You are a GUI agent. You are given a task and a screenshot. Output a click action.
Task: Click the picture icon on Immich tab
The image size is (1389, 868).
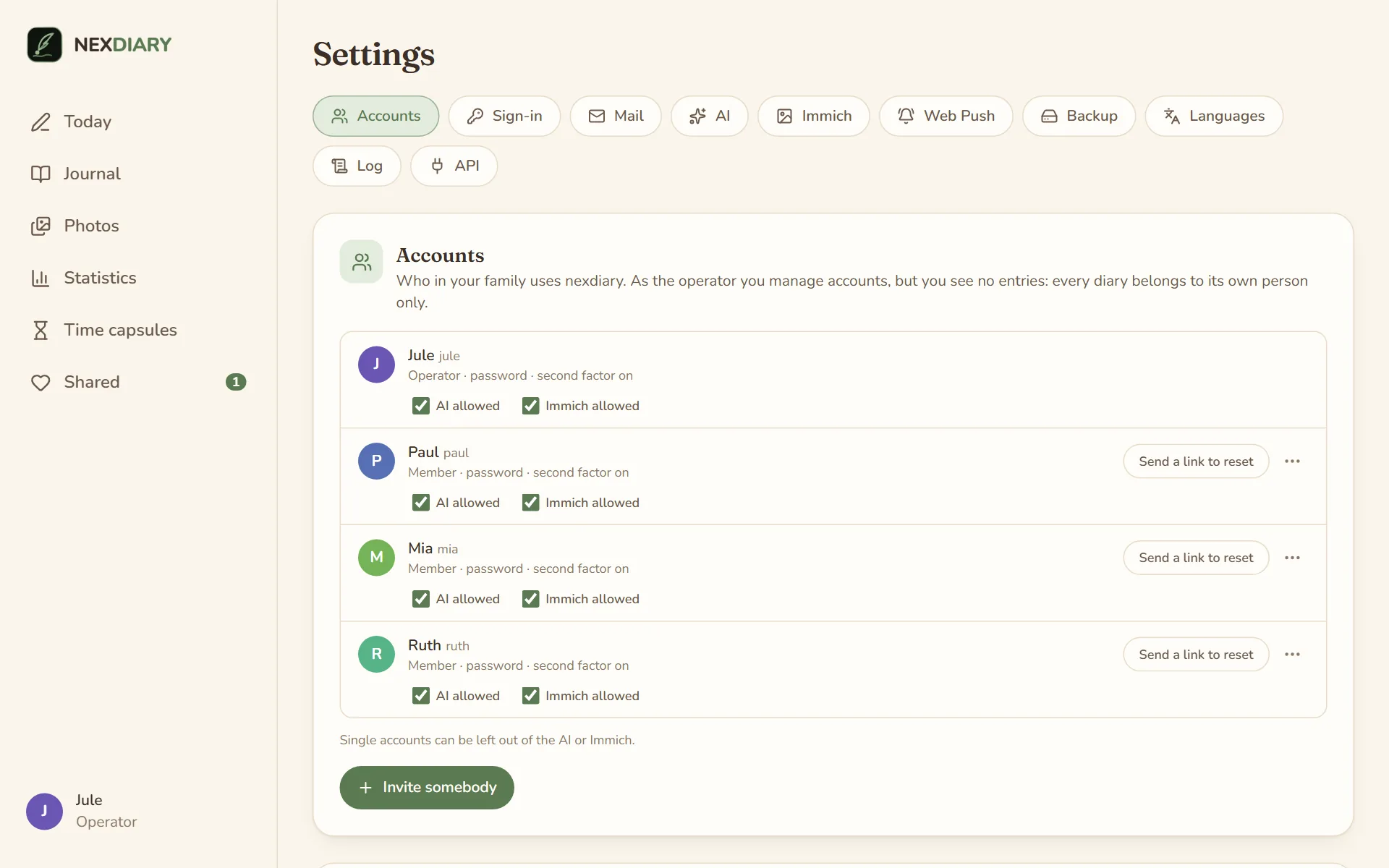[x=784, y=116]
